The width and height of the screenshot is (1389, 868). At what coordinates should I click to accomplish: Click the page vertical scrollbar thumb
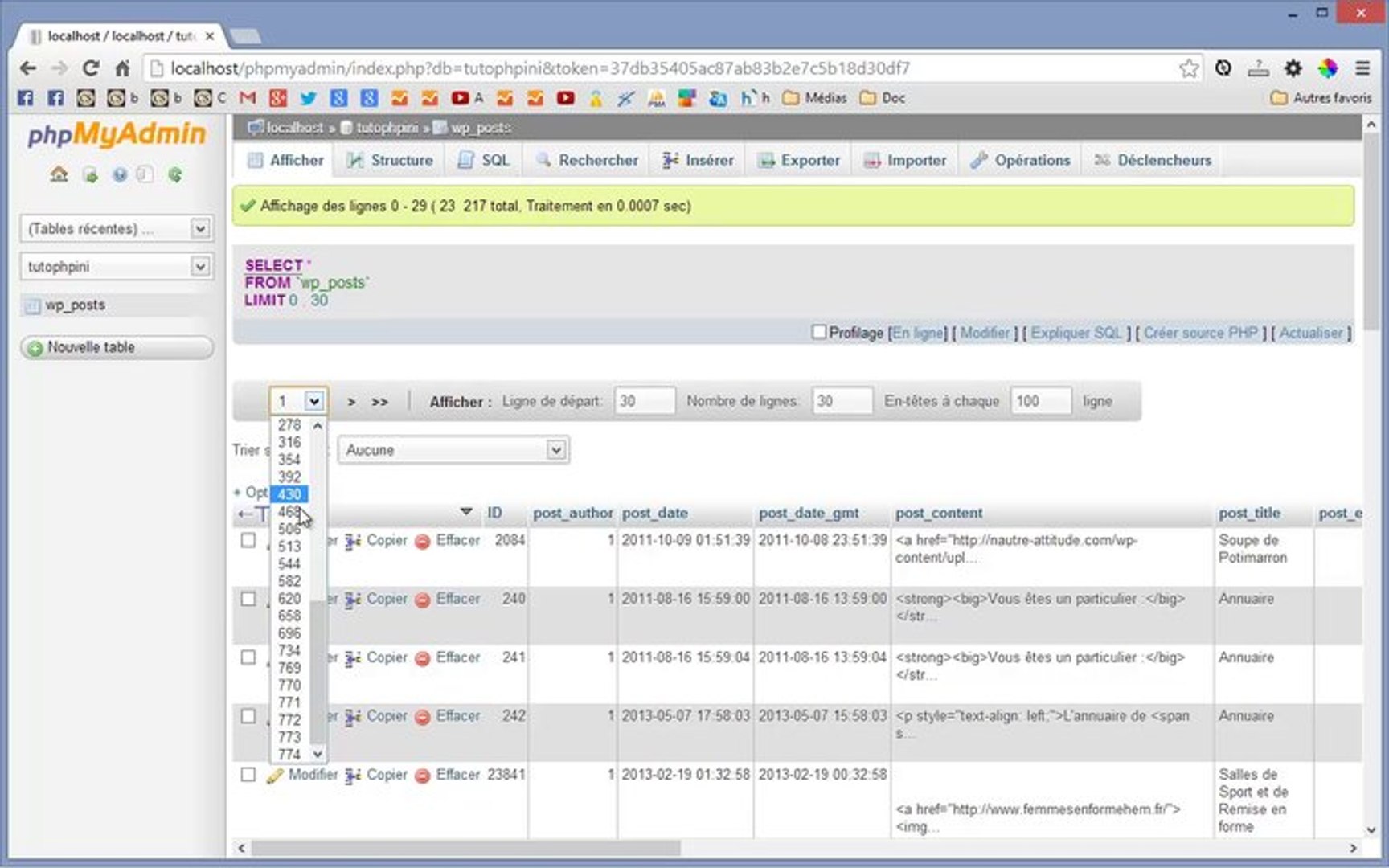point(1371,233)
